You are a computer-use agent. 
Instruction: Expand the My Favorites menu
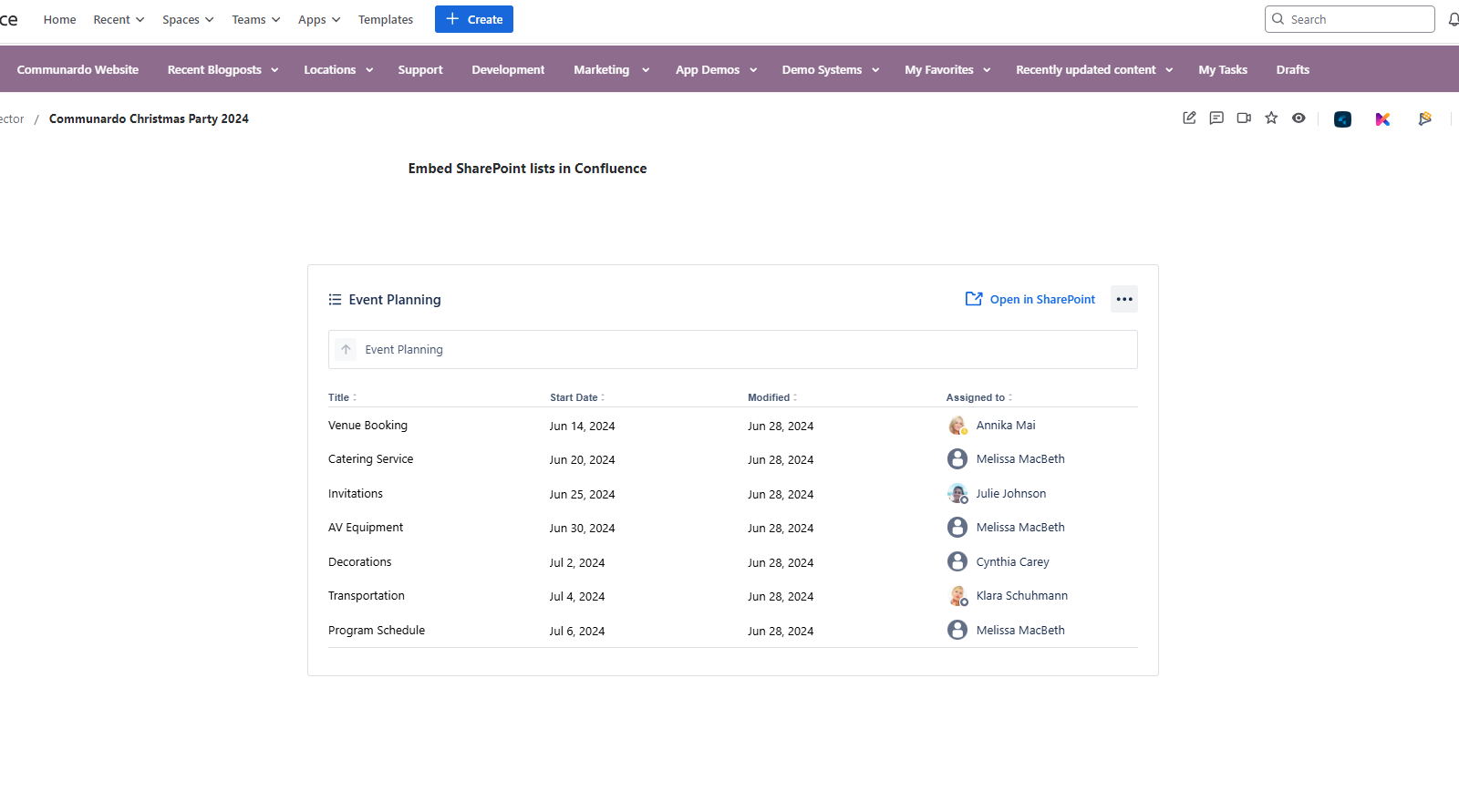[947, 69]
